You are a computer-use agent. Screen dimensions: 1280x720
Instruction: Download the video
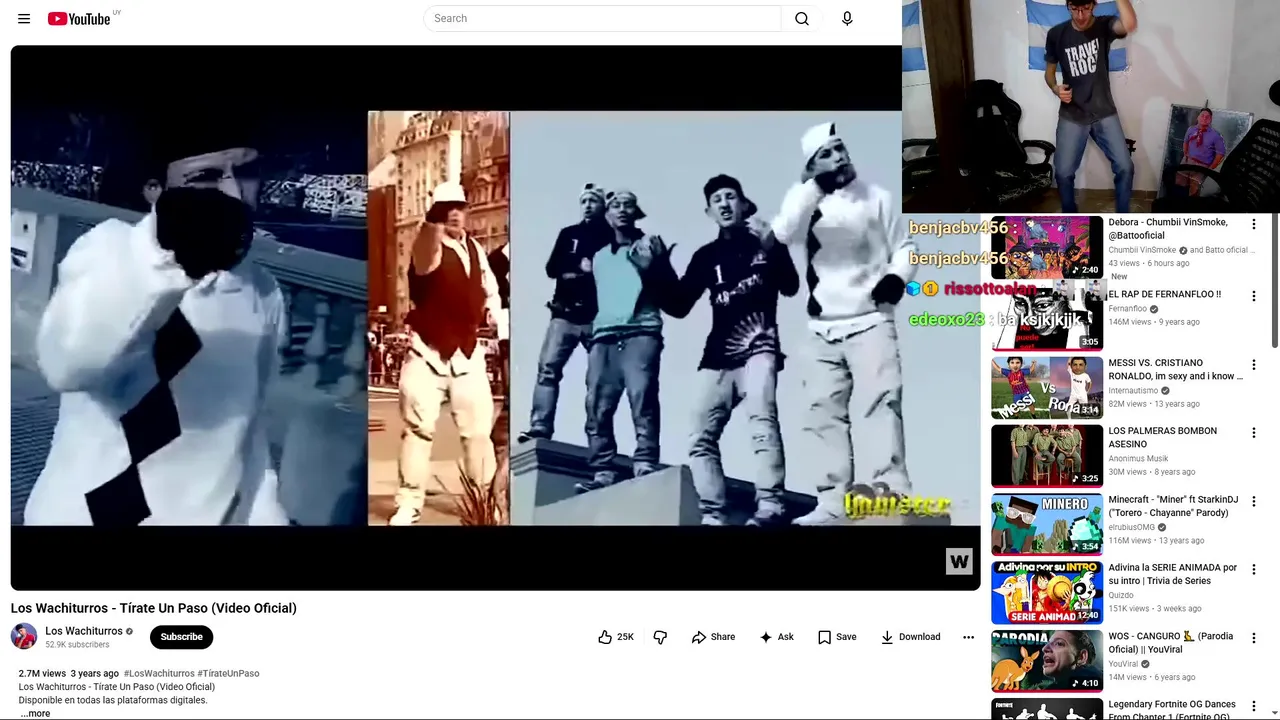coord(910,637)
